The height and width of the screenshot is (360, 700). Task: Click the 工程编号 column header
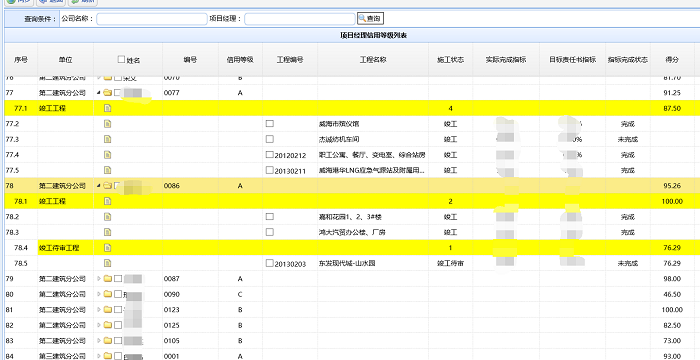pyautogui.click(x=290, y=59)
